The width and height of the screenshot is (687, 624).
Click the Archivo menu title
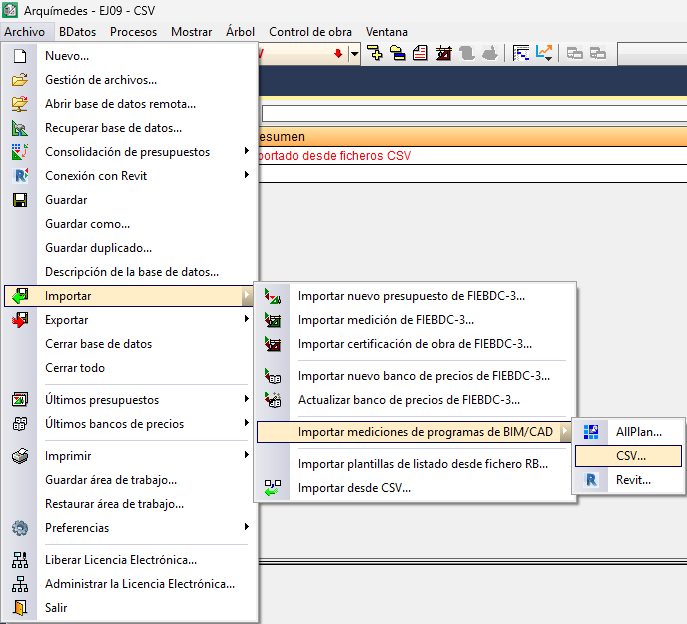[x=25, y=32]
